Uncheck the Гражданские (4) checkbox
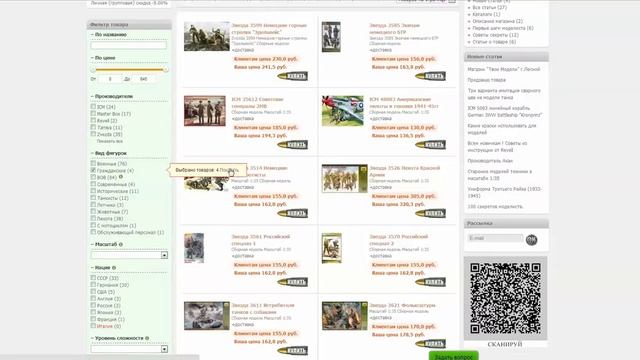640x360 pixels. coord(93,170)
